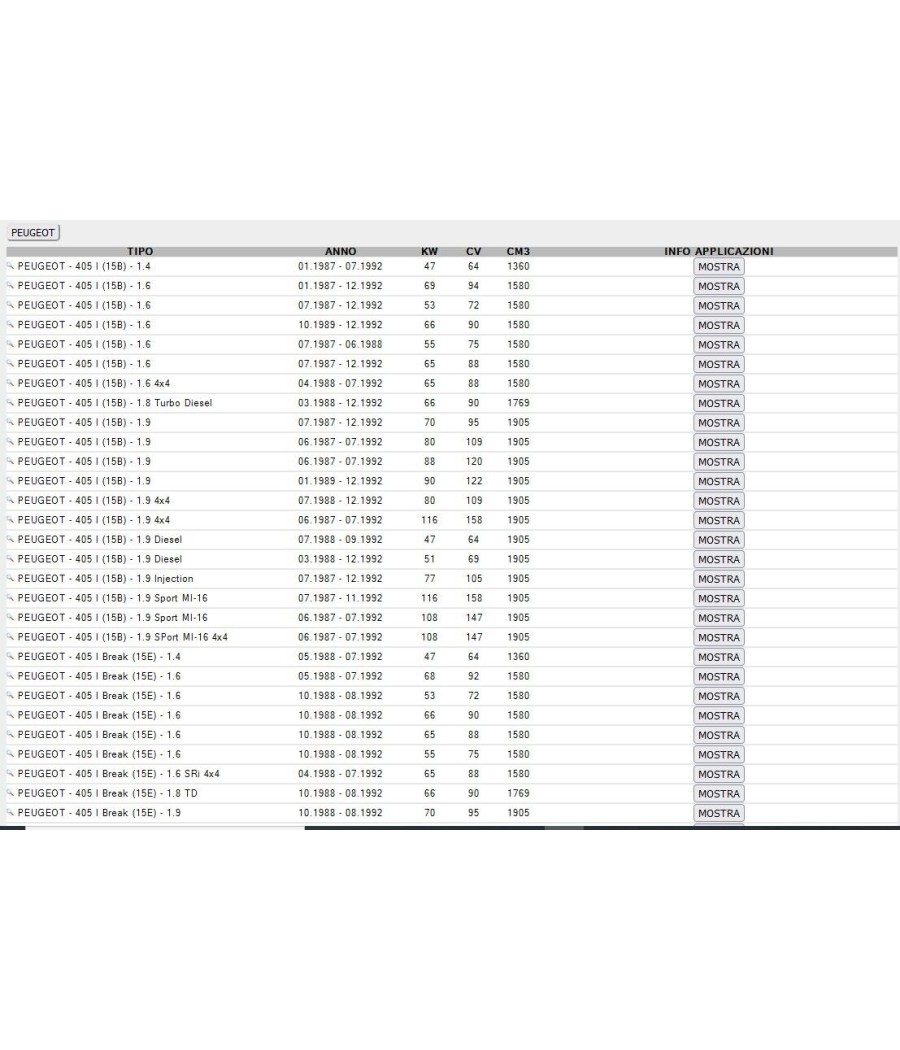The width and height of the screenshot is (900, 1050).
Task: Click magnifier icon for Break 1.6 68 kW row
Action: point(10,676)
